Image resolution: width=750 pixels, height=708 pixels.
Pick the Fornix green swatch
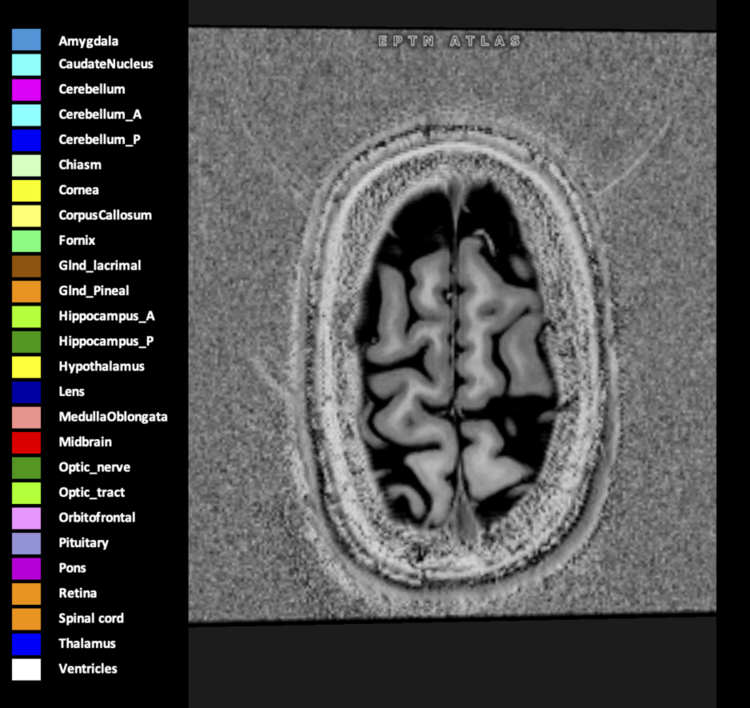pos(26,241)
